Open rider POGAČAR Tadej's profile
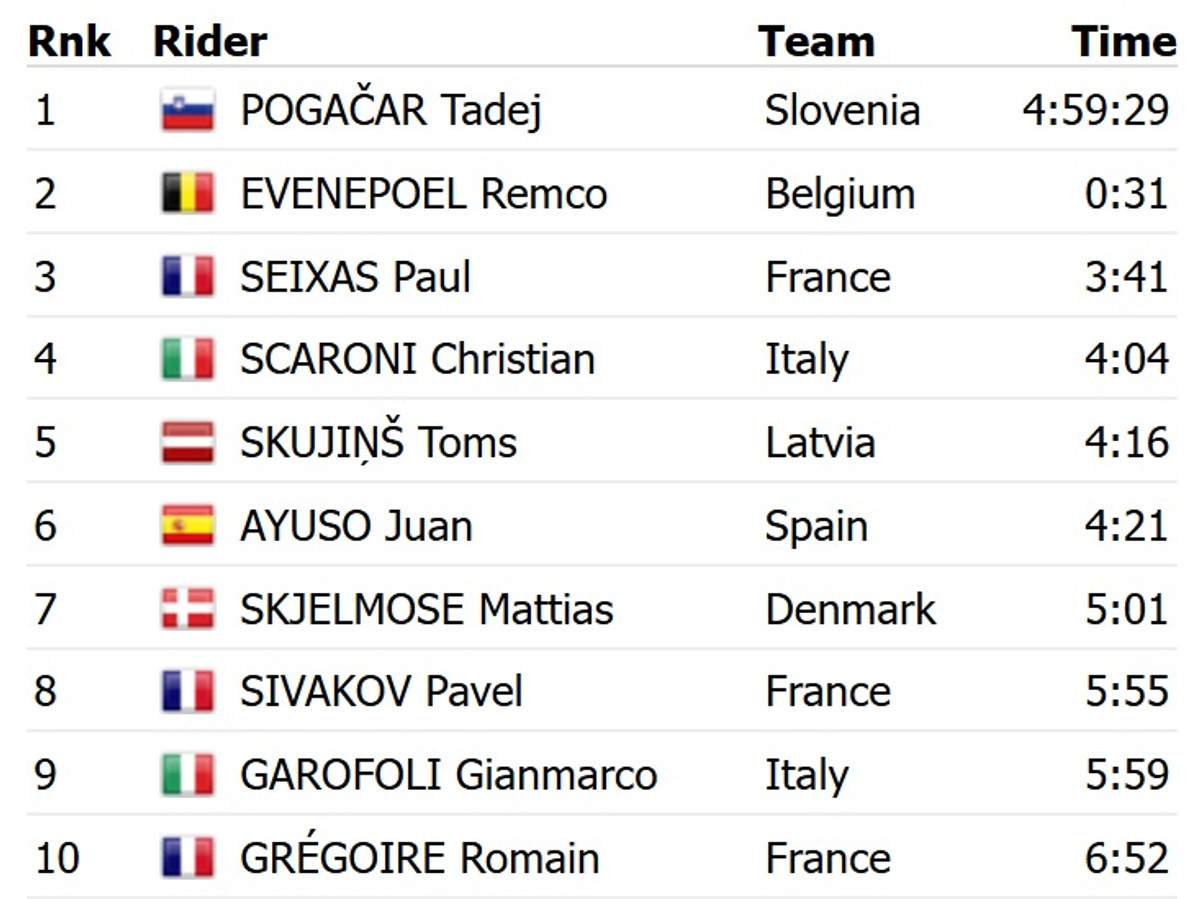This screenshot has height=899, width=1200. coord(391,110)
